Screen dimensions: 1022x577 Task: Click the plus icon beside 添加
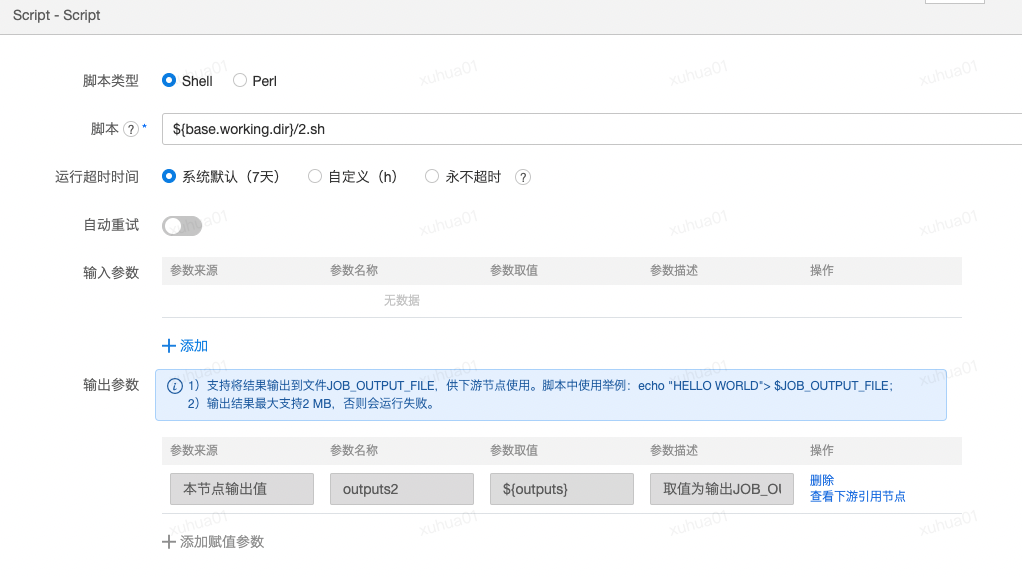pyautogui.click(x=168, y=346)
